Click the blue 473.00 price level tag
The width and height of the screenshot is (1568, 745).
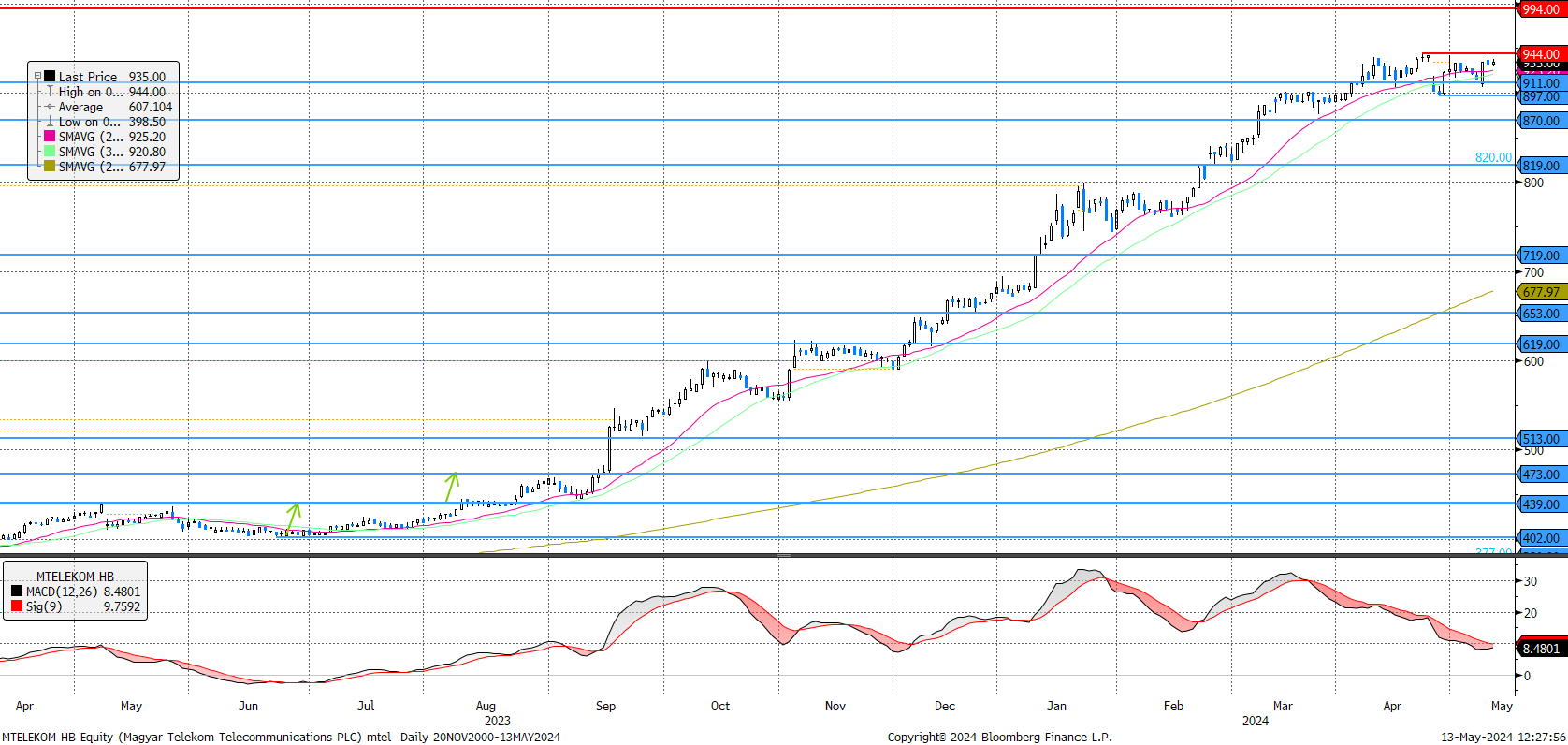pyautogui.click(x=1541, y=475)
